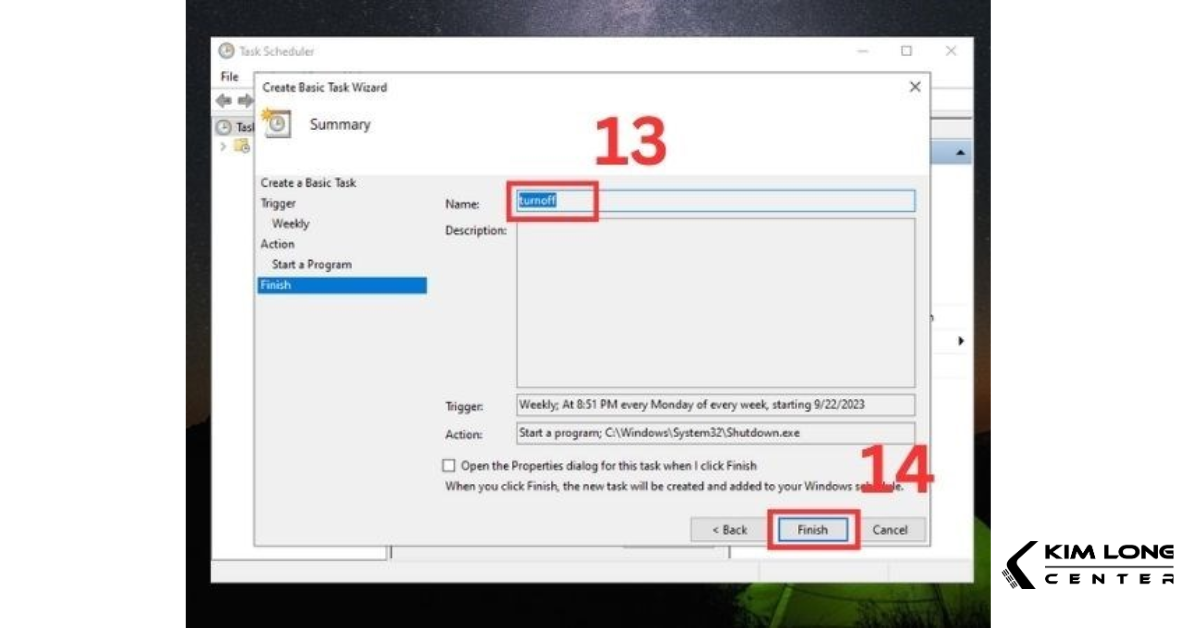The height and width of the screenshot is (628, 1200).
Task: Click the Task Scheduler Library folder icon
Action: (241, 144)
